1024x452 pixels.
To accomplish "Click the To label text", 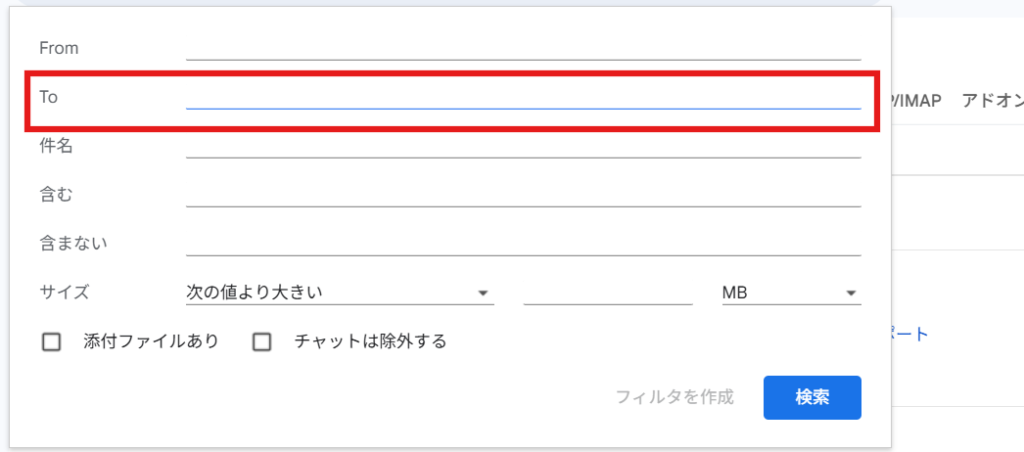I will pos(48,96).
